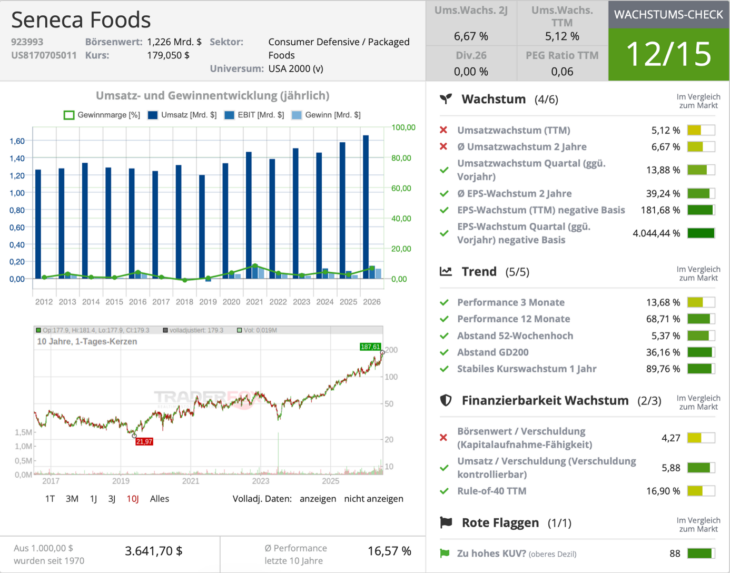The image size is (730, 573).
Task: Click the rating bar for Abstand GD200
Action: (x=701, y=352)
